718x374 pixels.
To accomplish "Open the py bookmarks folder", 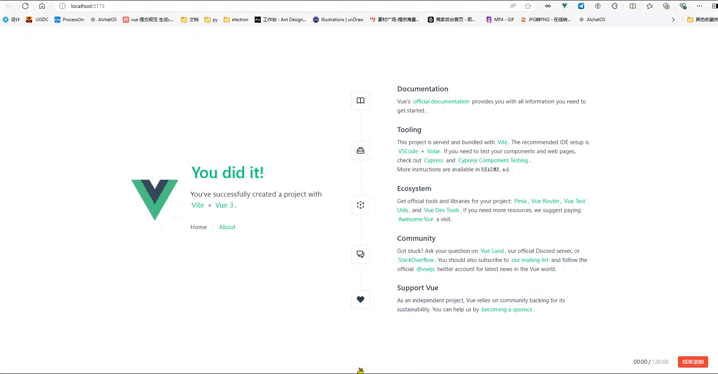I will (211, 20).
